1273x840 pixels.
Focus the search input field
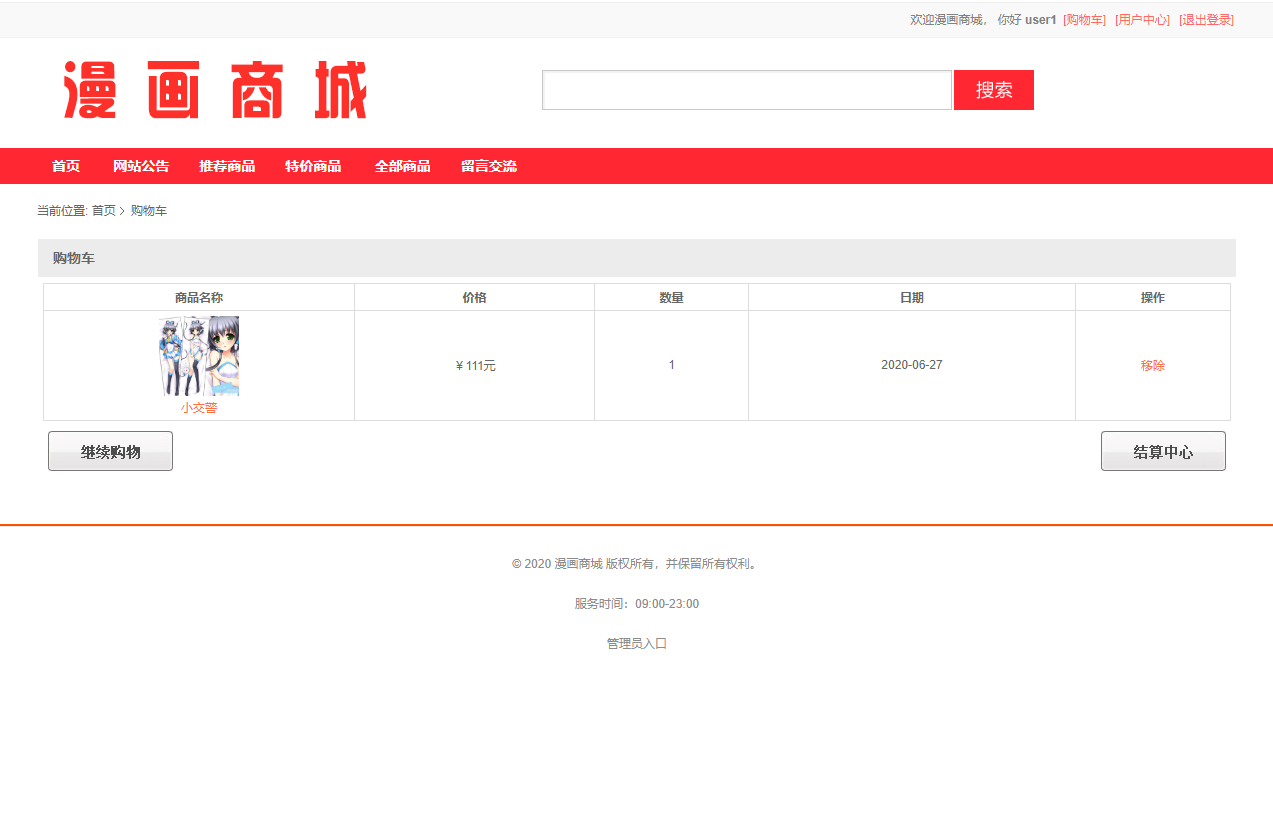pos(746,90)
